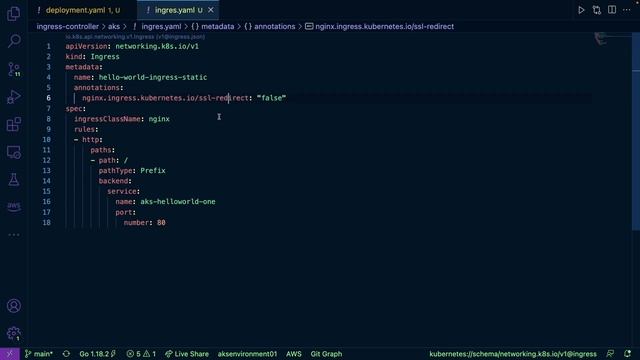This screenshot has width=640, height=360.
Task: Open the Search view in activity bar
Action: [x=13, y=41]
